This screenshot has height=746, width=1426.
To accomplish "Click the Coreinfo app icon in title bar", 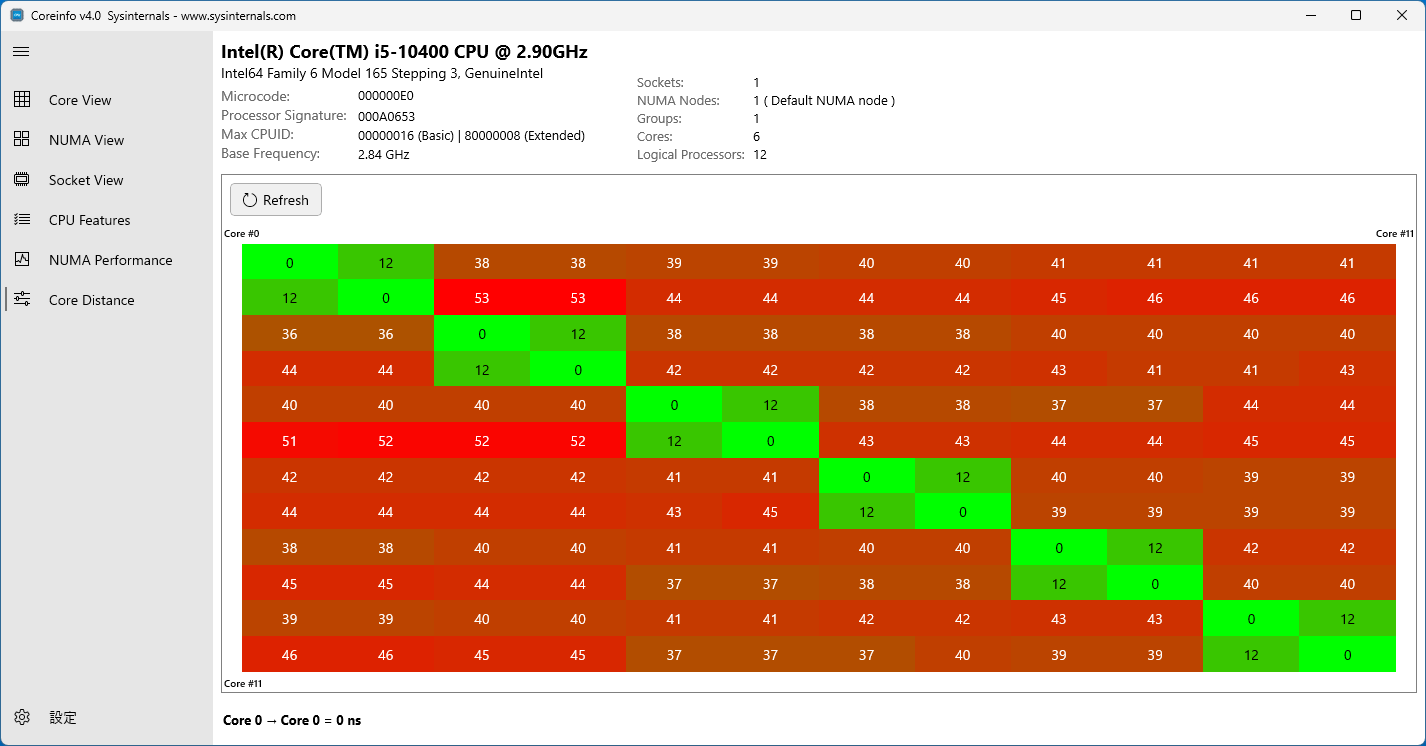I will [x=17, y=16].
